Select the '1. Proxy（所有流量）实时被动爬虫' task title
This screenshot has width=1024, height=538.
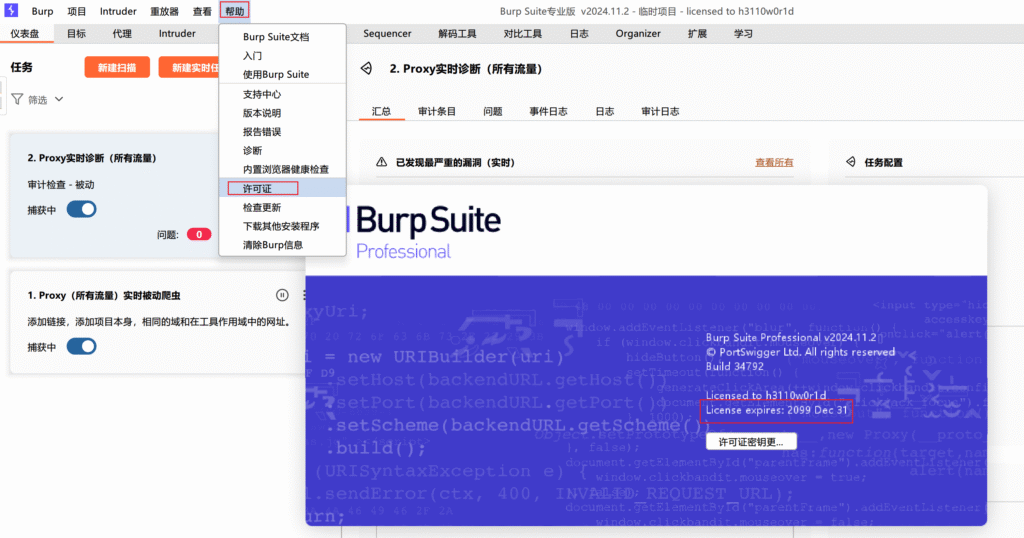pyautogui.click(x=104, y=295)
